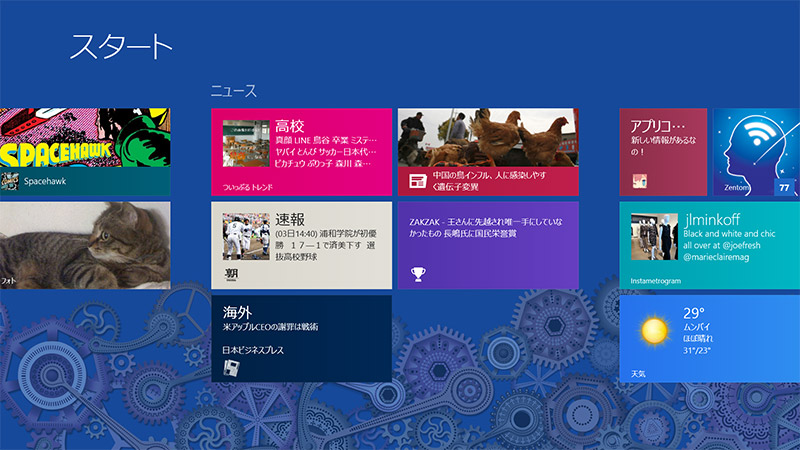Open jlminkoff Instametrogram tile
This screenshot has width=800, height=450.
[x=709, y=245]
